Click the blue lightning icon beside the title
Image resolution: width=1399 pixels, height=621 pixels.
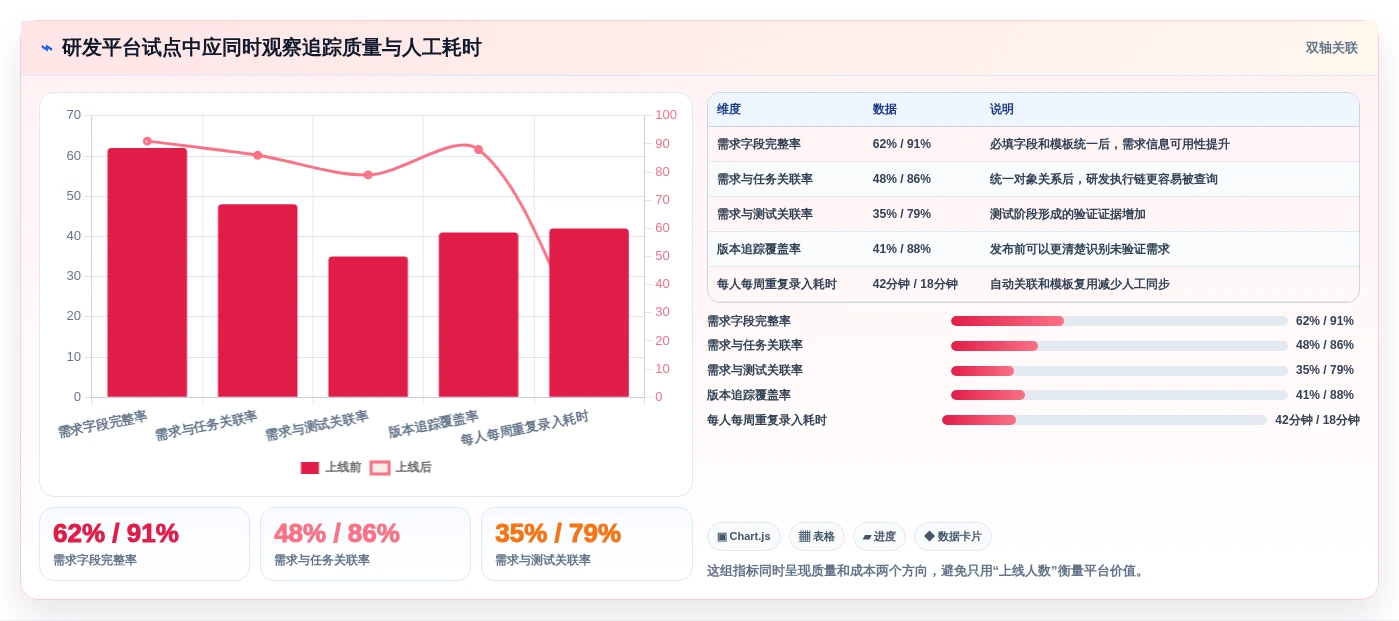click(47, 48)
